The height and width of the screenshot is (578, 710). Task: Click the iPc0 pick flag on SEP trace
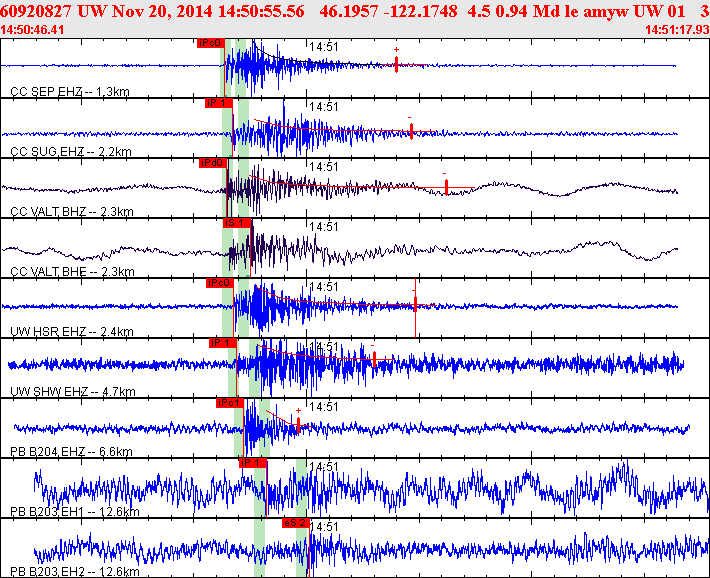click(211, 43)
